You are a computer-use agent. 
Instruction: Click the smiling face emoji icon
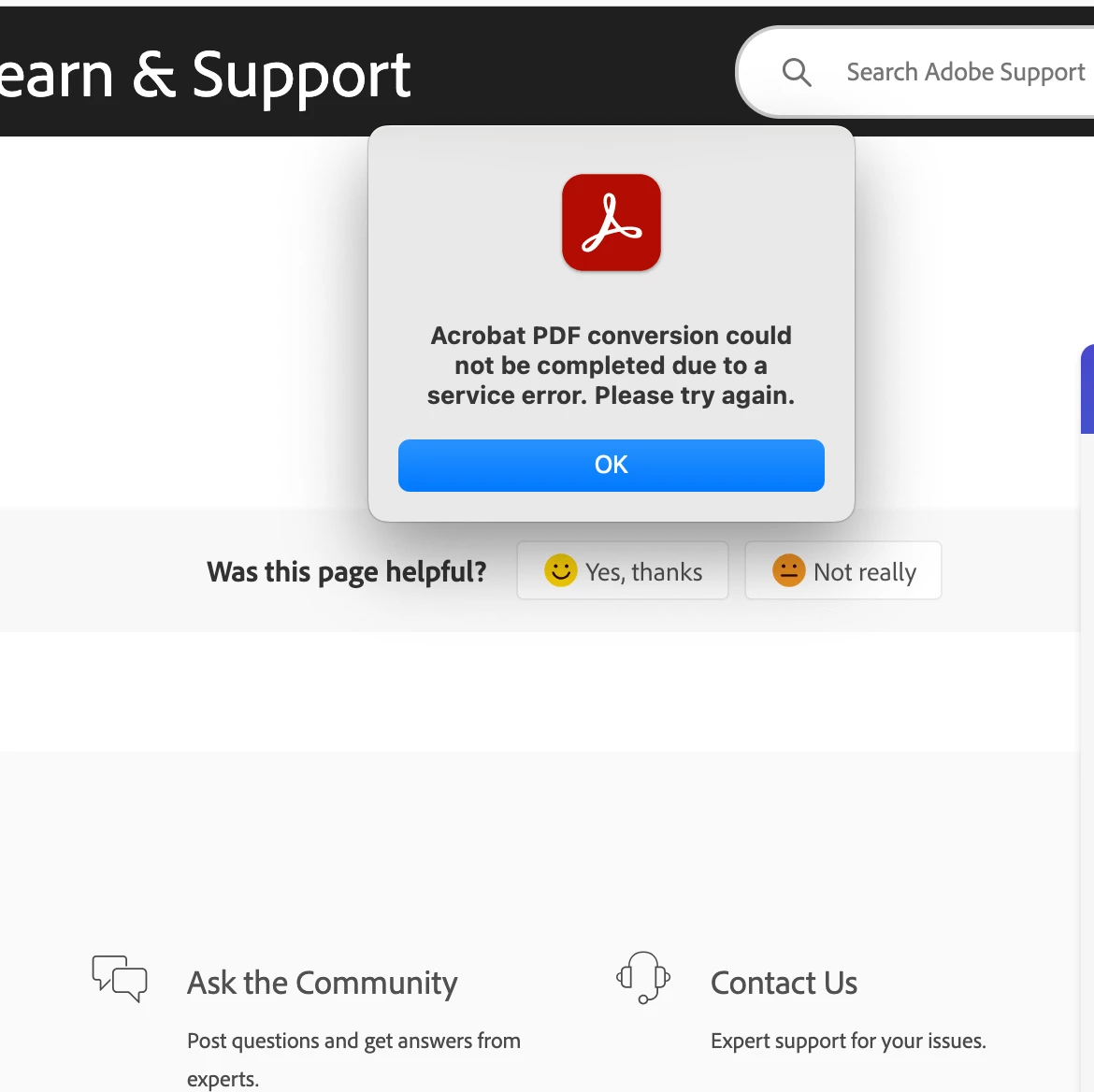tap(560, 570)
